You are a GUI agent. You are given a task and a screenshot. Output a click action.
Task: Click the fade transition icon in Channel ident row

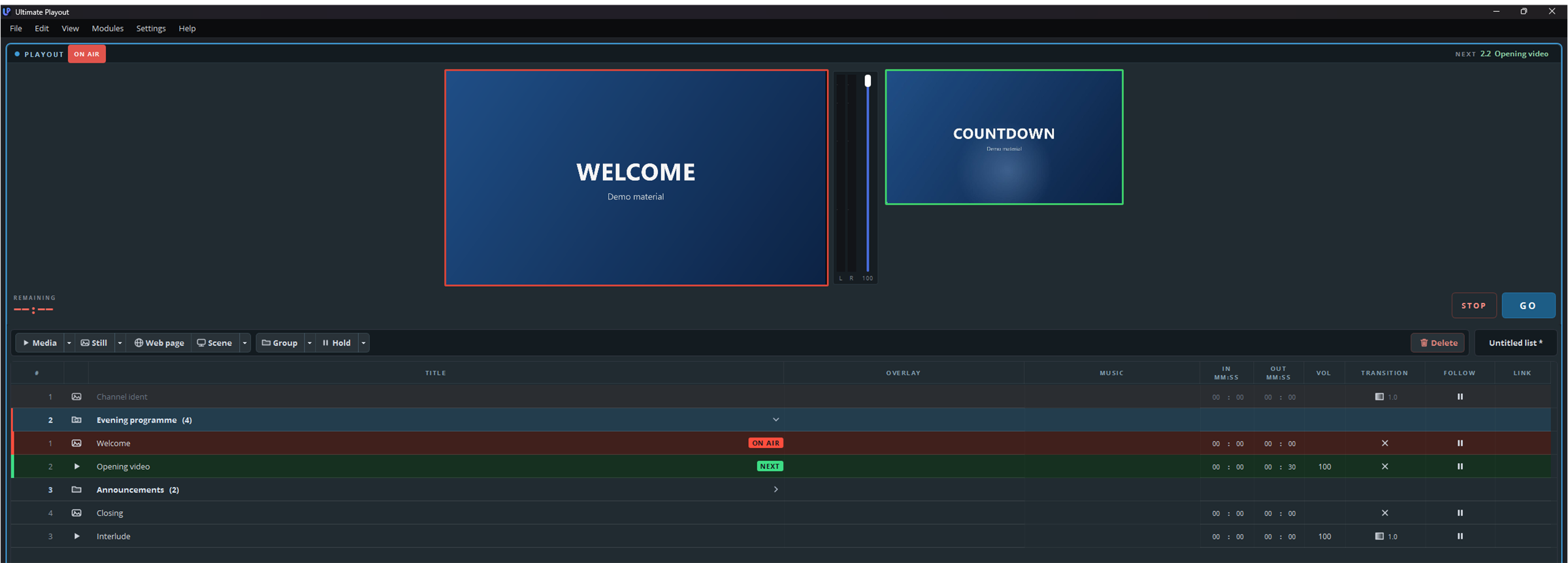point(1379,396)
